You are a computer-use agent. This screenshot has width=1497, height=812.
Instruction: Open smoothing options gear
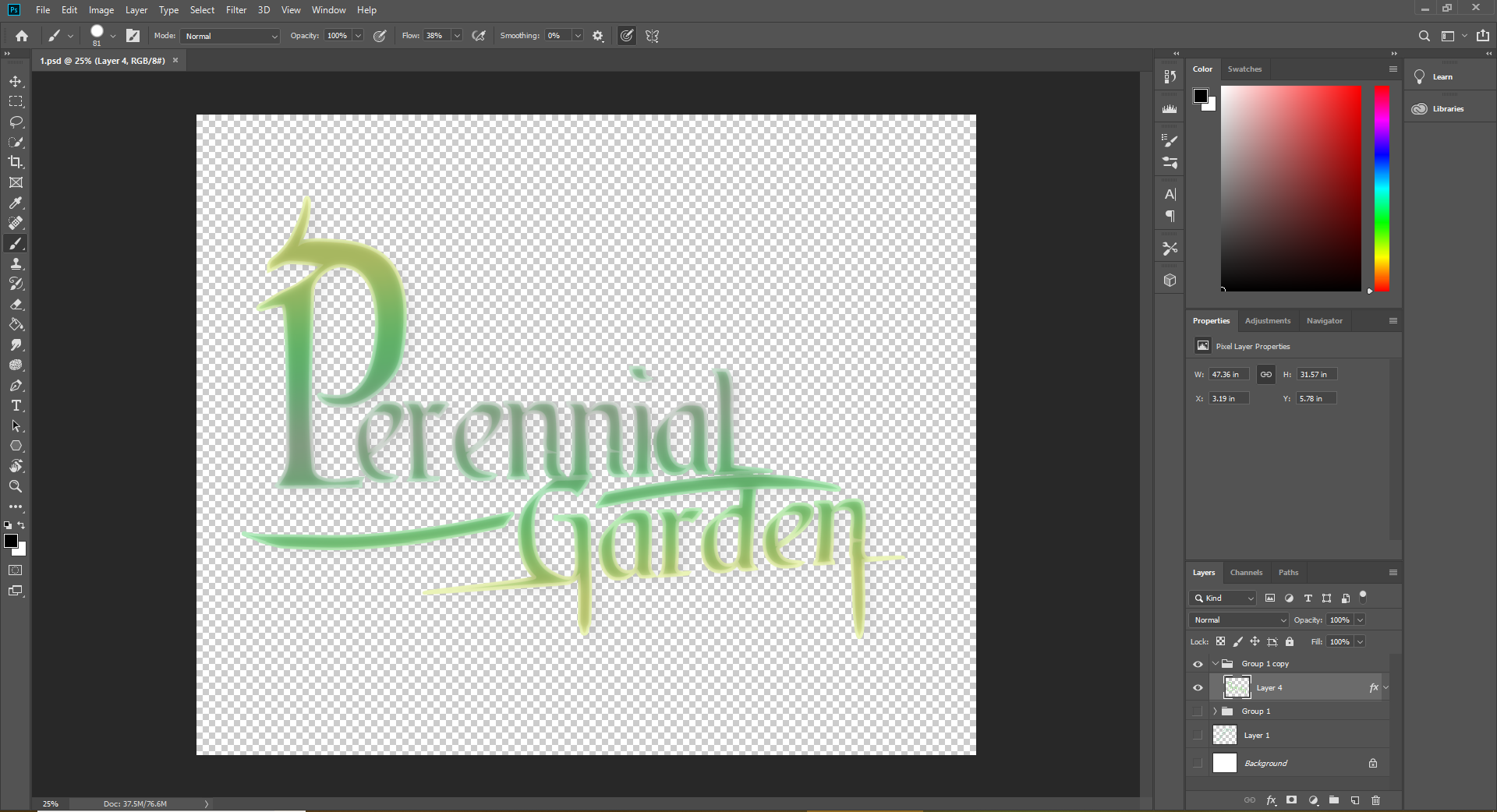(x=598, y=36)
